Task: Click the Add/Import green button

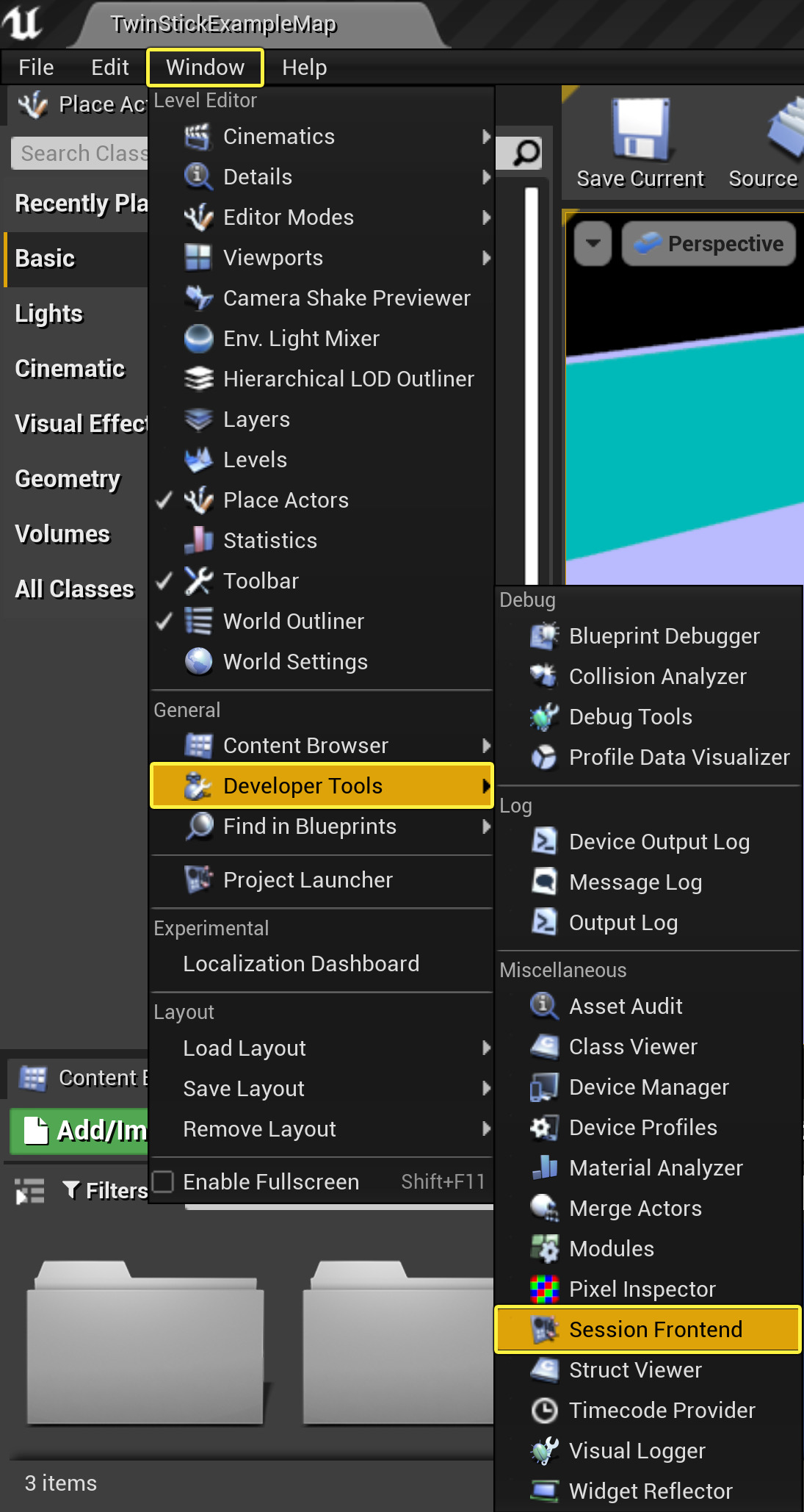Action: pyautogui.click(x=79, y=1131)
